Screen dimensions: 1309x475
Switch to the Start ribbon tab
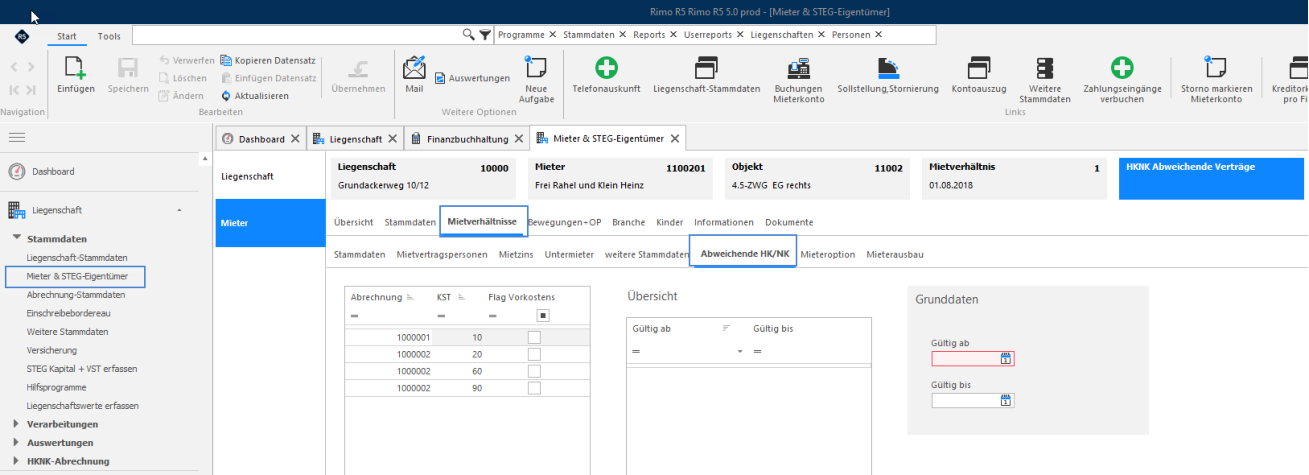[66, 36]
